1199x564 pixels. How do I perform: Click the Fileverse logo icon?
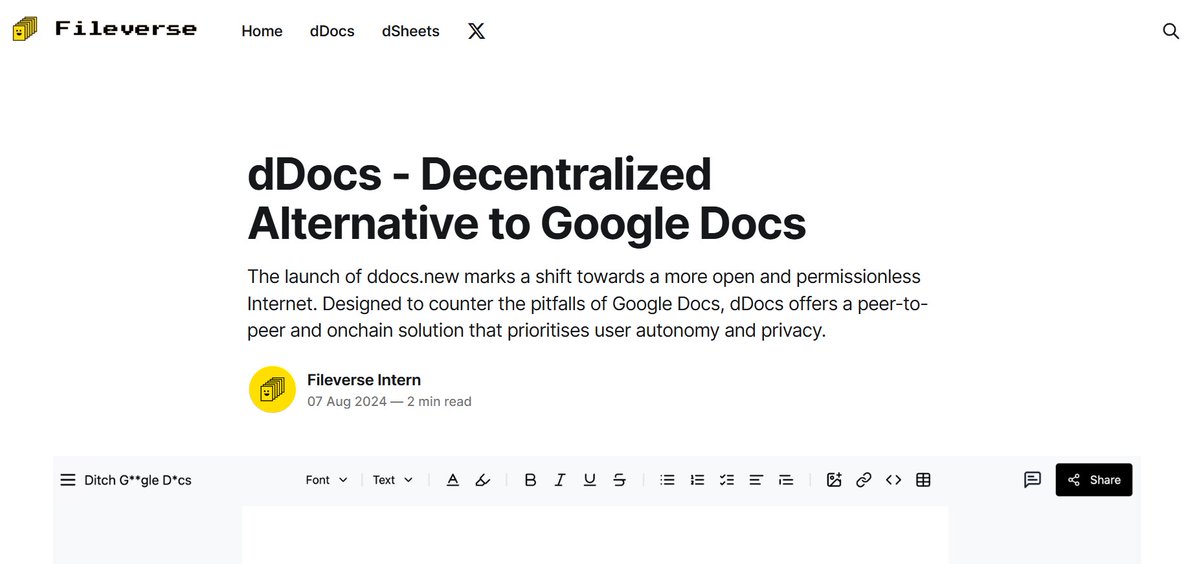24,29
